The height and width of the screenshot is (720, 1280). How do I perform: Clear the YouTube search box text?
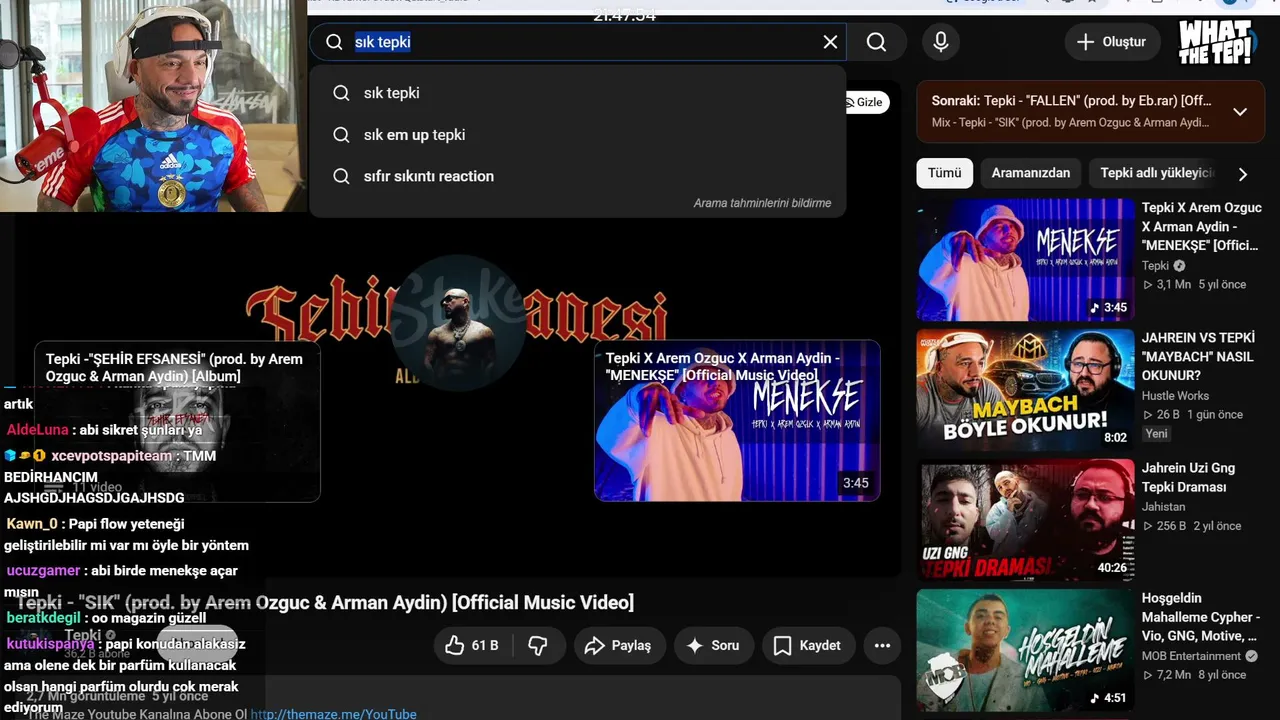point(830,42)
